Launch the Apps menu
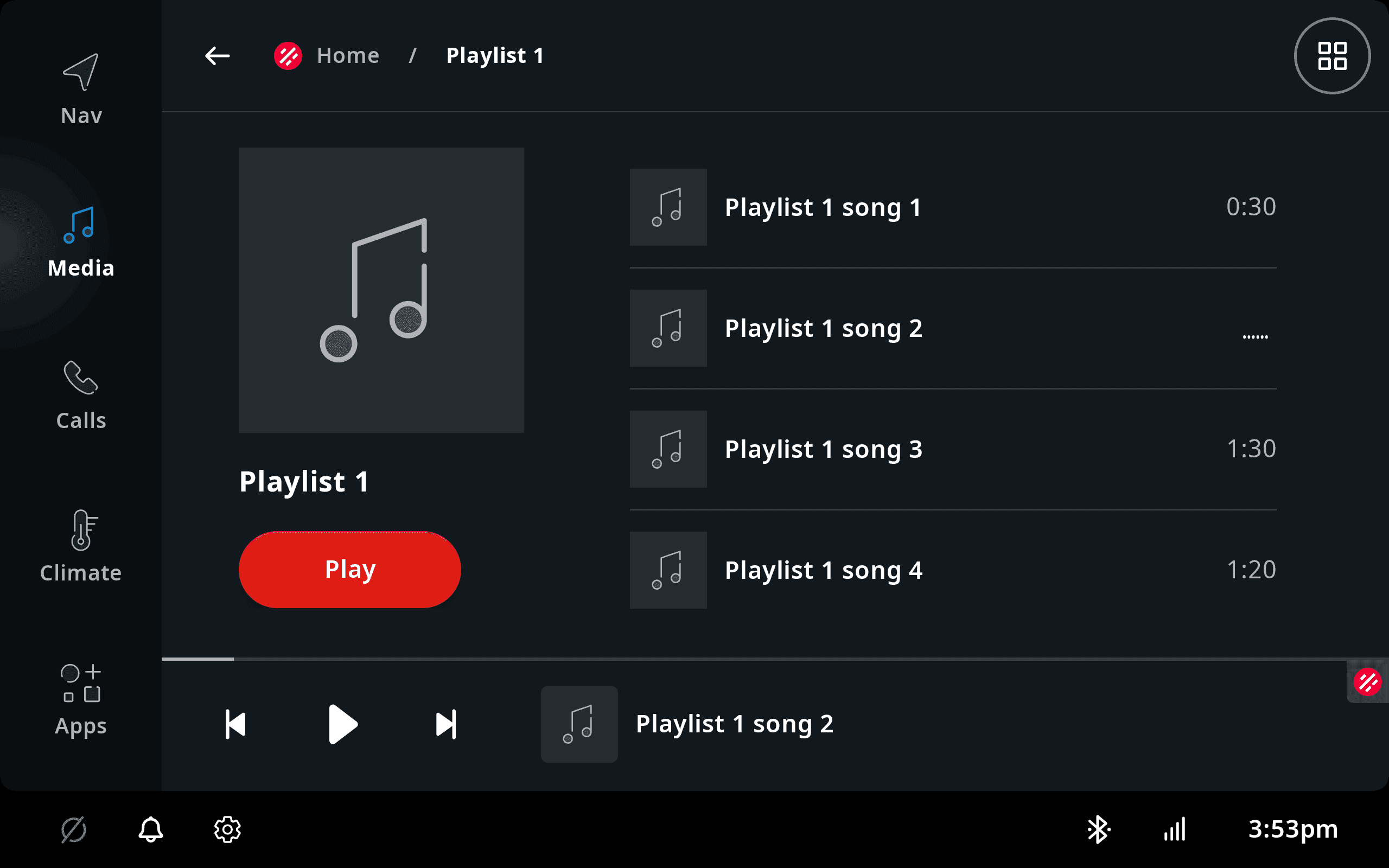 click(81, 700)
